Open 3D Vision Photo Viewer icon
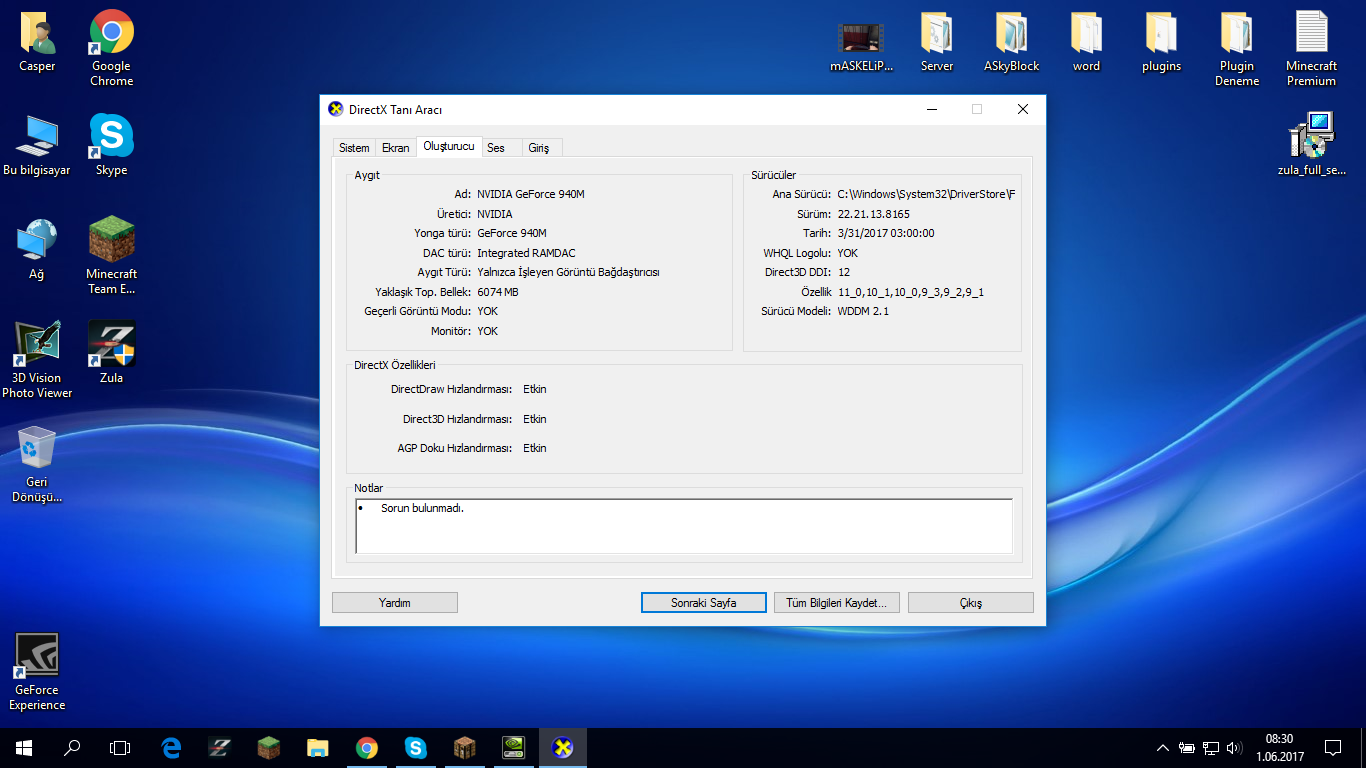 37,346
